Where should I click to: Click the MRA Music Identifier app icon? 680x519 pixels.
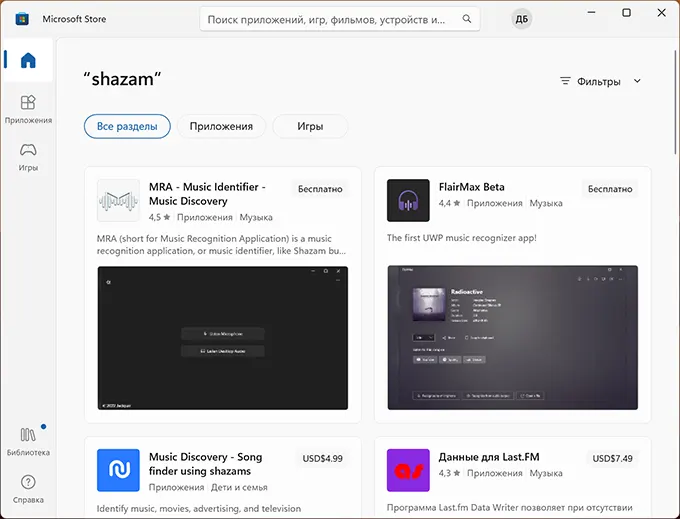tap(118, 200)
